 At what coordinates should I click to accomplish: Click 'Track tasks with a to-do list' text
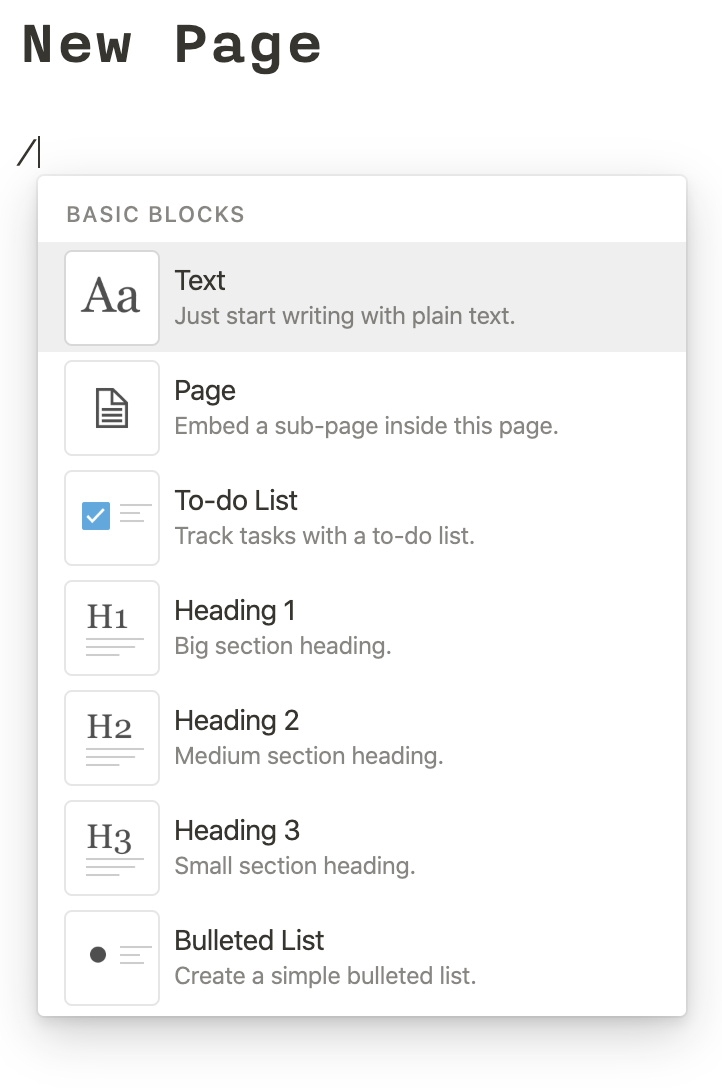[x=324, y=536]
